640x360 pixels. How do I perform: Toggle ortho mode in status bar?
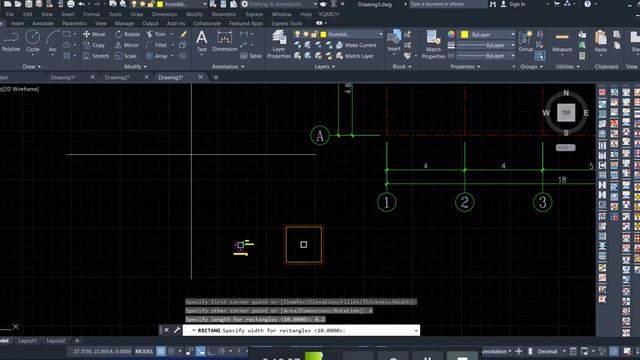point(211,351)
